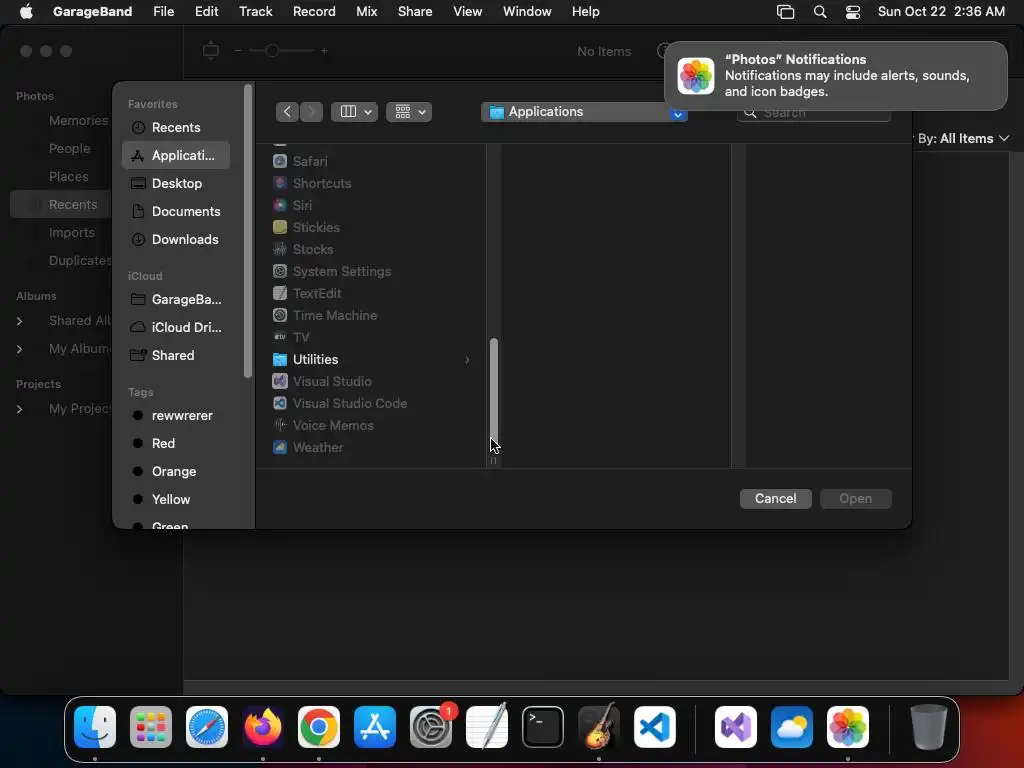Click the Open button in the dialog
Screen dimensions: 1024x768
[856, 499]
